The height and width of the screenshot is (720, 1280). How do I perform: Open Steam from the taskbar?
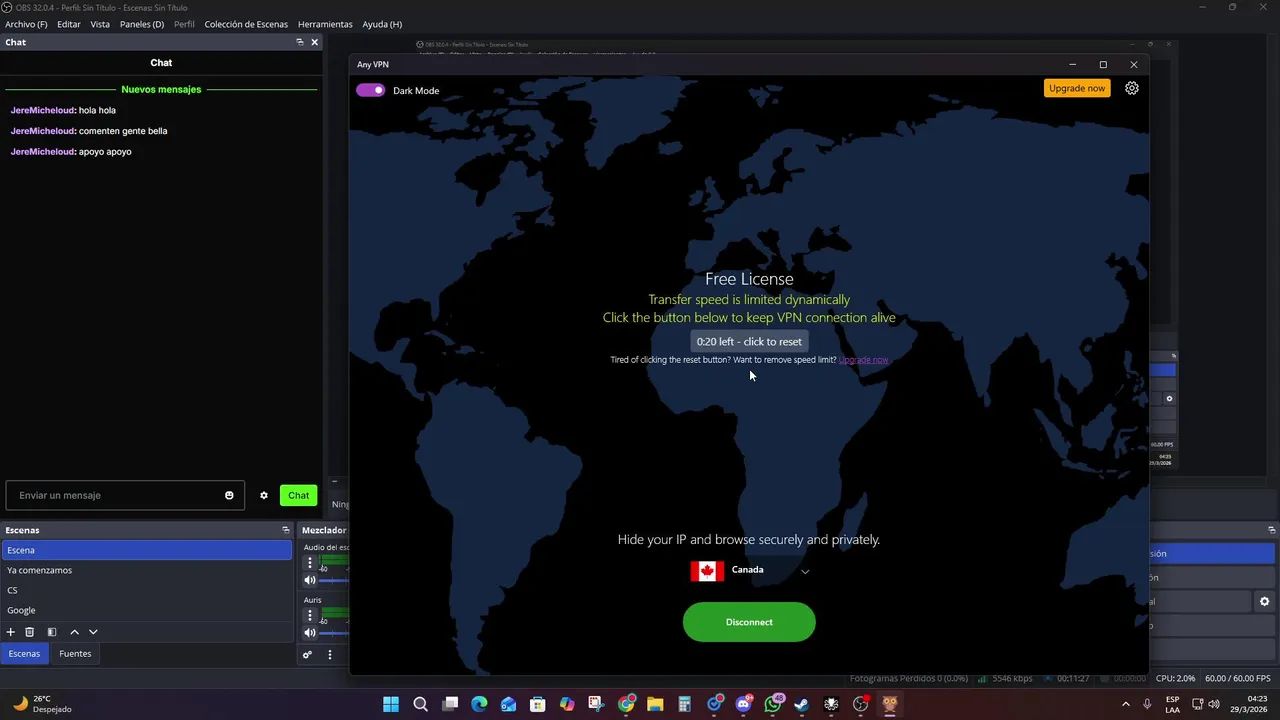801,704
